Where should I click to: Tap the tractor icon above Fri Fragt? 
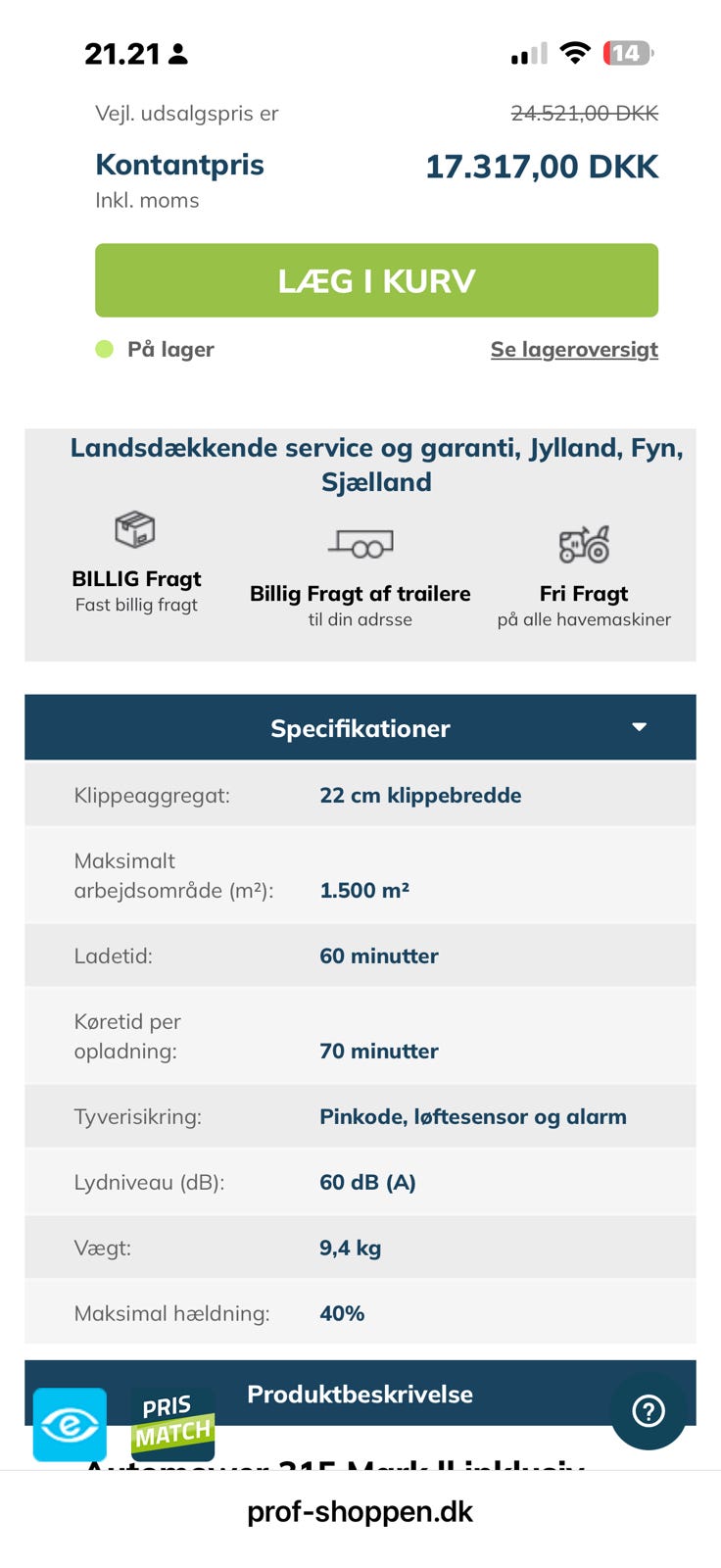[584, 544]
